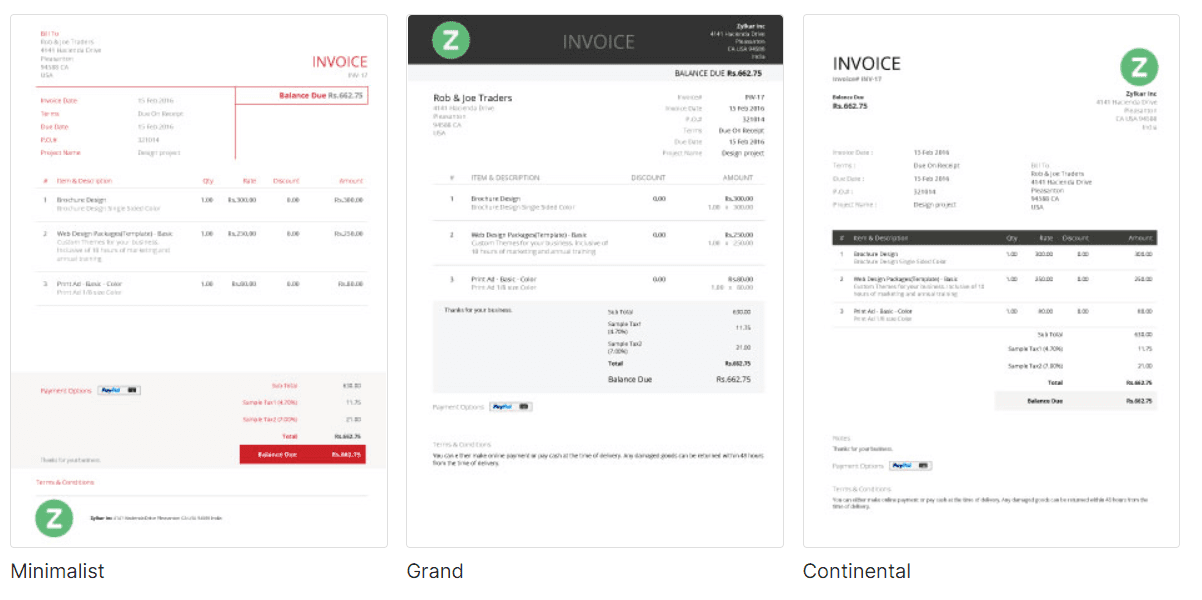Click the INVOICE heading on the Continental template

click(866, 63)
